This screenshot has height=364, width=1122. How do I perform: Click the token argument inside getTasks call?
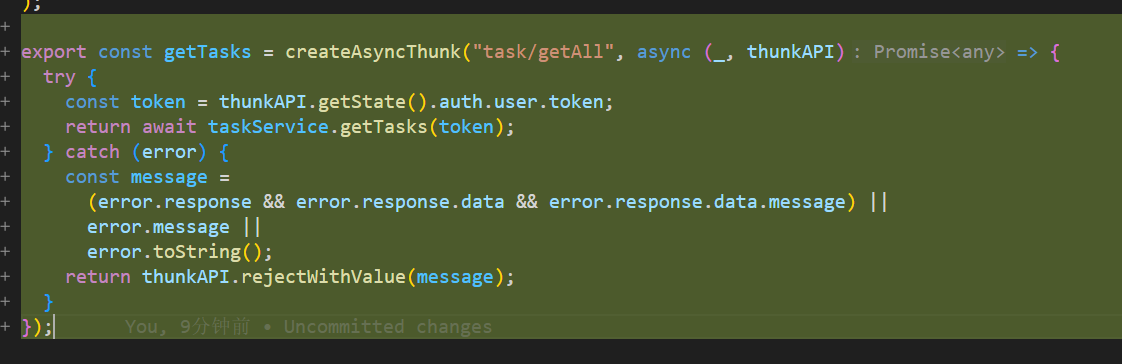tap(467, 127)
